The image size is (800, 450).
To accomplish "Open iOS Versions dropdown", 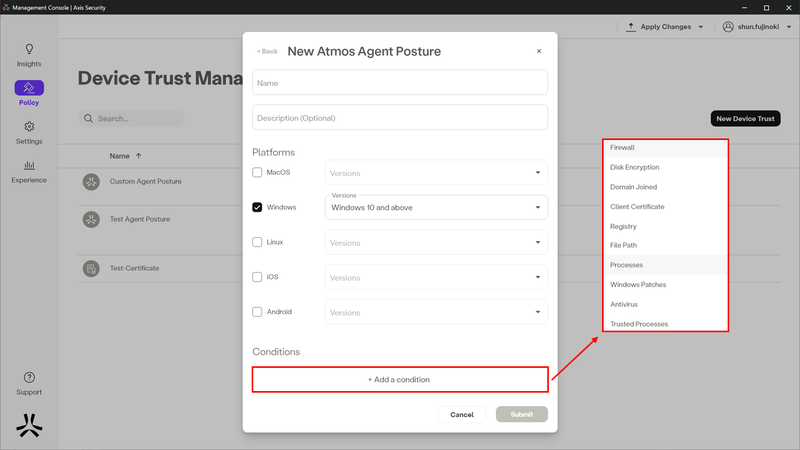I will pyautogui.click(x=436, y=277).
